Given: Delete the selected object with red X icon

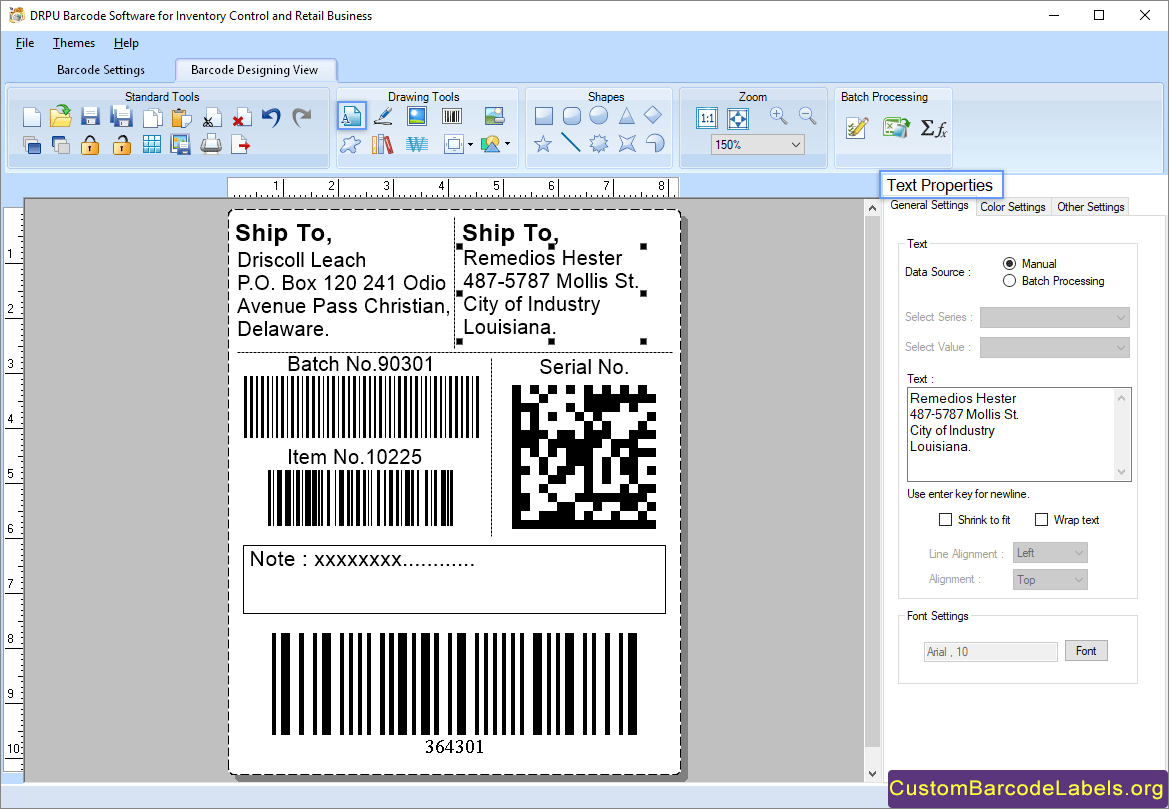Looking at the screenshot, I should (241, 118).
